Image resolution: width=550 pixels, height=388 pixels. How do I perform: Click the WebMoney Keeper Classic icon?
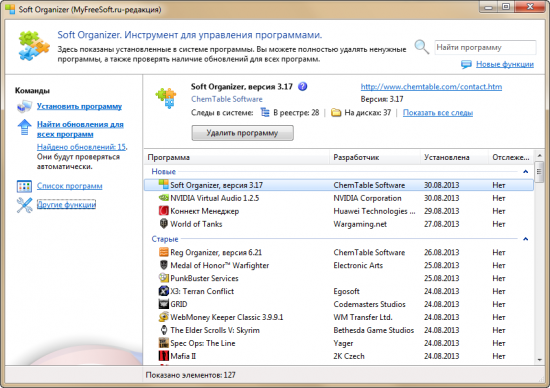coord(163,317)
